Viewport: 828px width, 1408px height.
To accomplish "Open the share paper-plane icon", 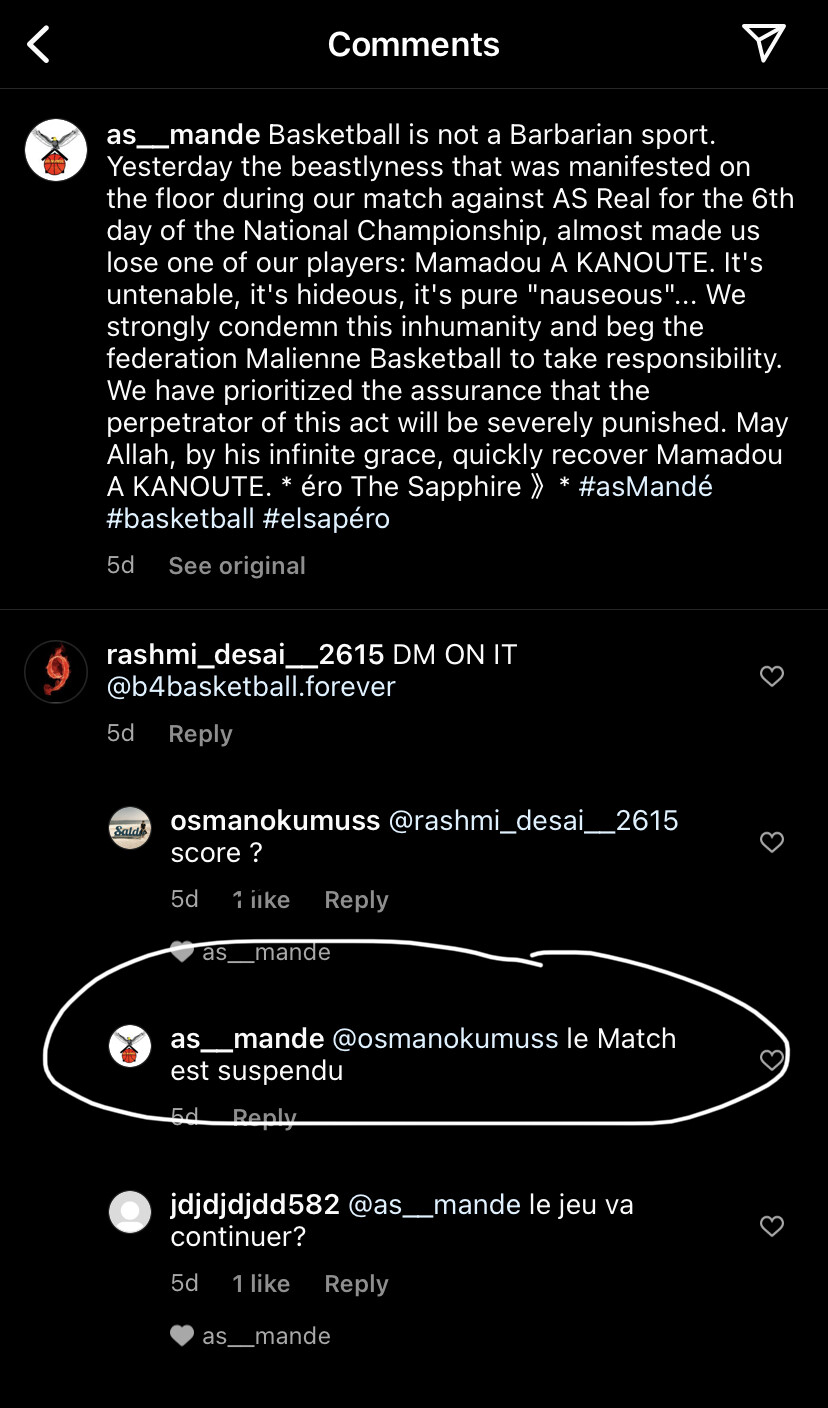I will pyautogui.click(x=763, y=43).
